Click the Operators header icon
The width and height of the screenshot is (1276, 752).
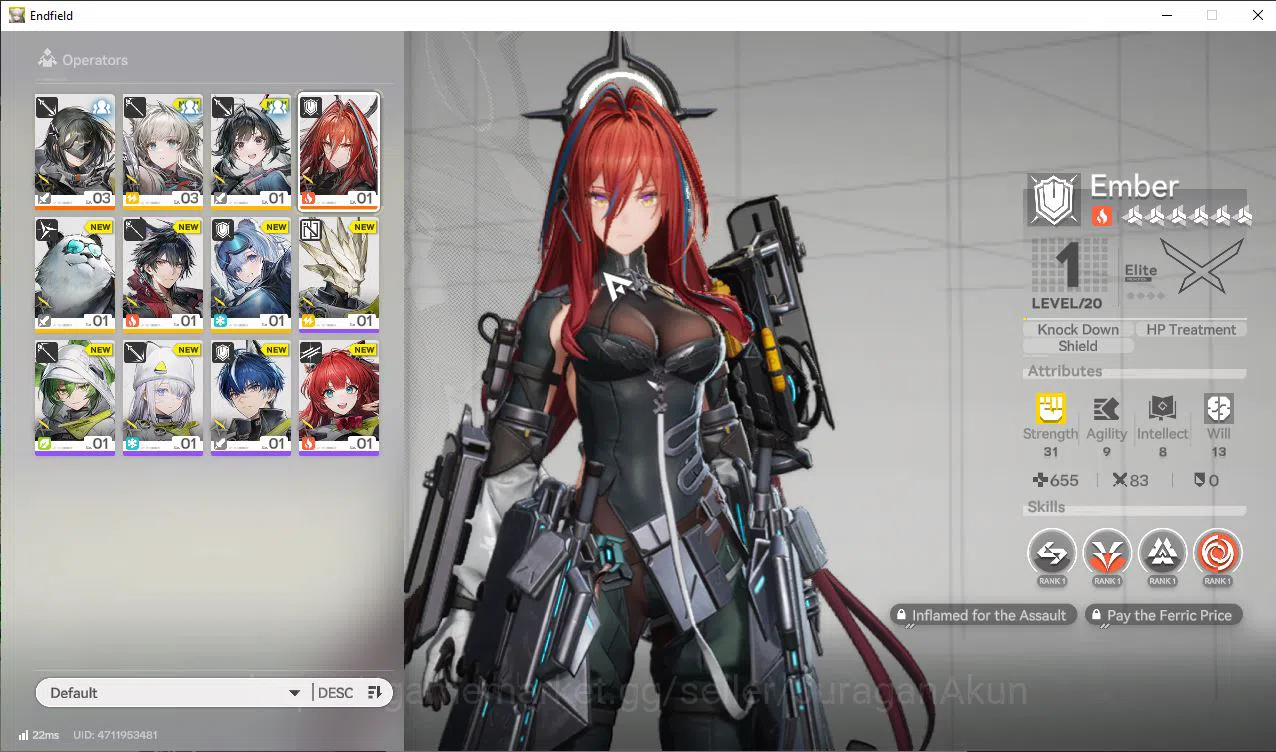(x=47, y=59)
